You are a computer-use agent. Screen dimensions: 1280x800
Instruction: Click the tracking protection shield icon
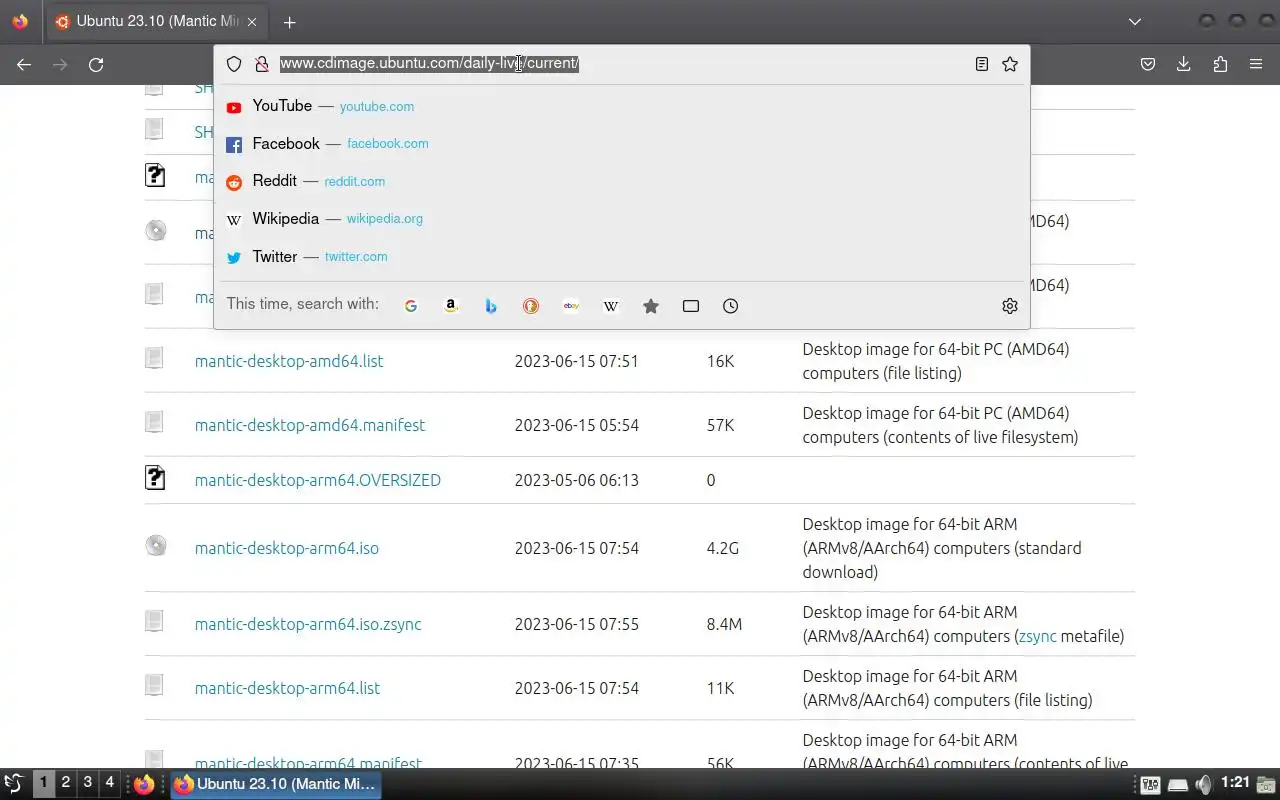tap(234, 64)
